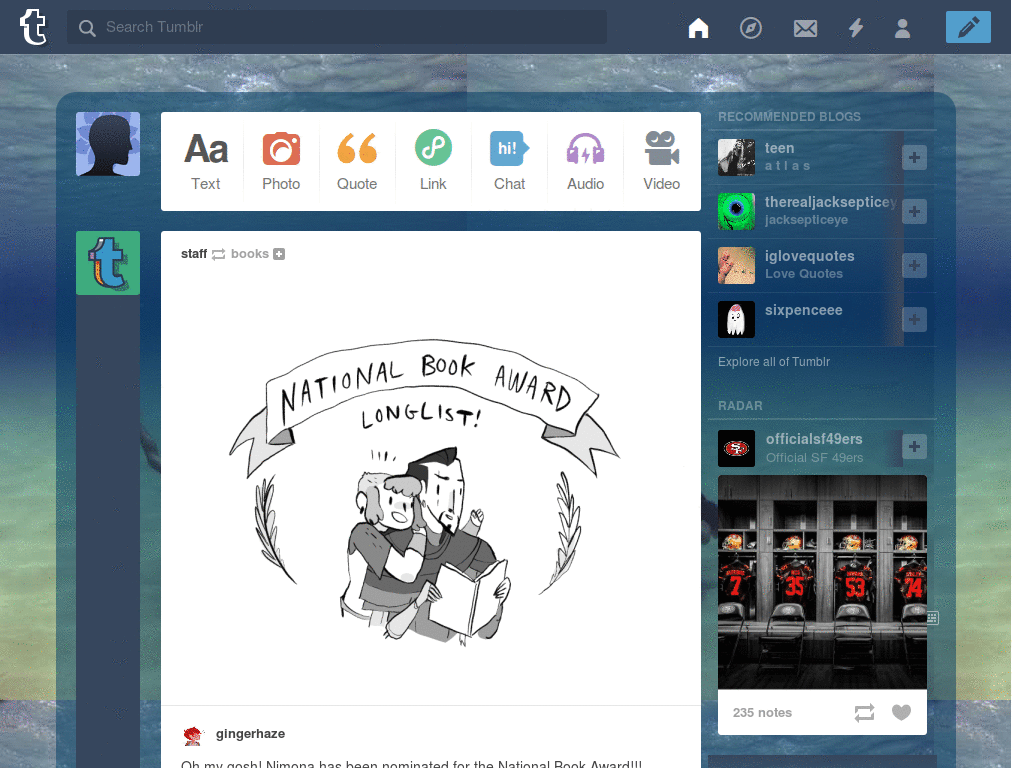The width and height of the screenshot is (1024, 768).
Task: Focus the Search Tumblr field
Action: click(336, 27)
